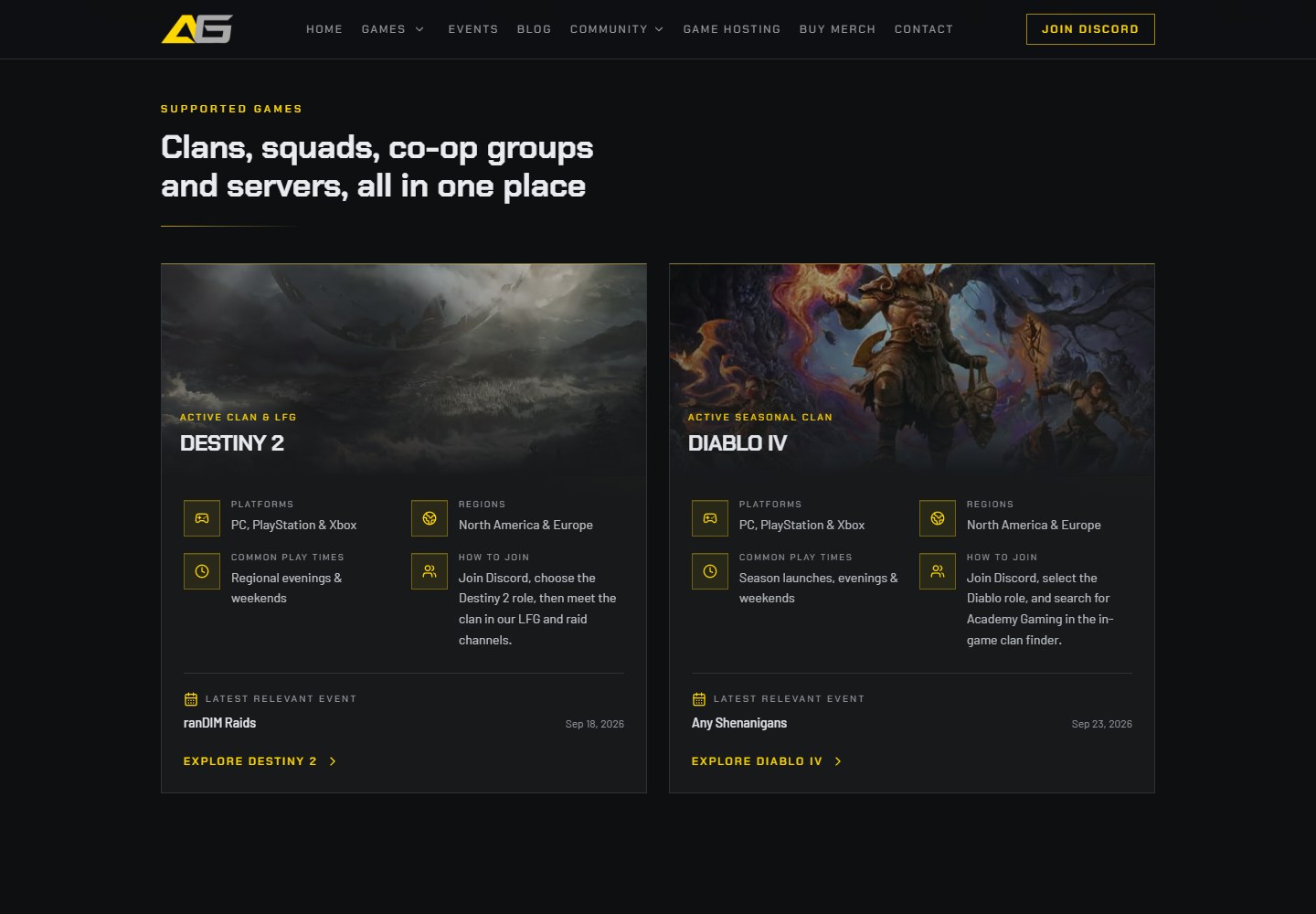Viewport: 1316px width, 914px height.
Task: Click the Diablo IV card title
Action: [x=738, y=443]
